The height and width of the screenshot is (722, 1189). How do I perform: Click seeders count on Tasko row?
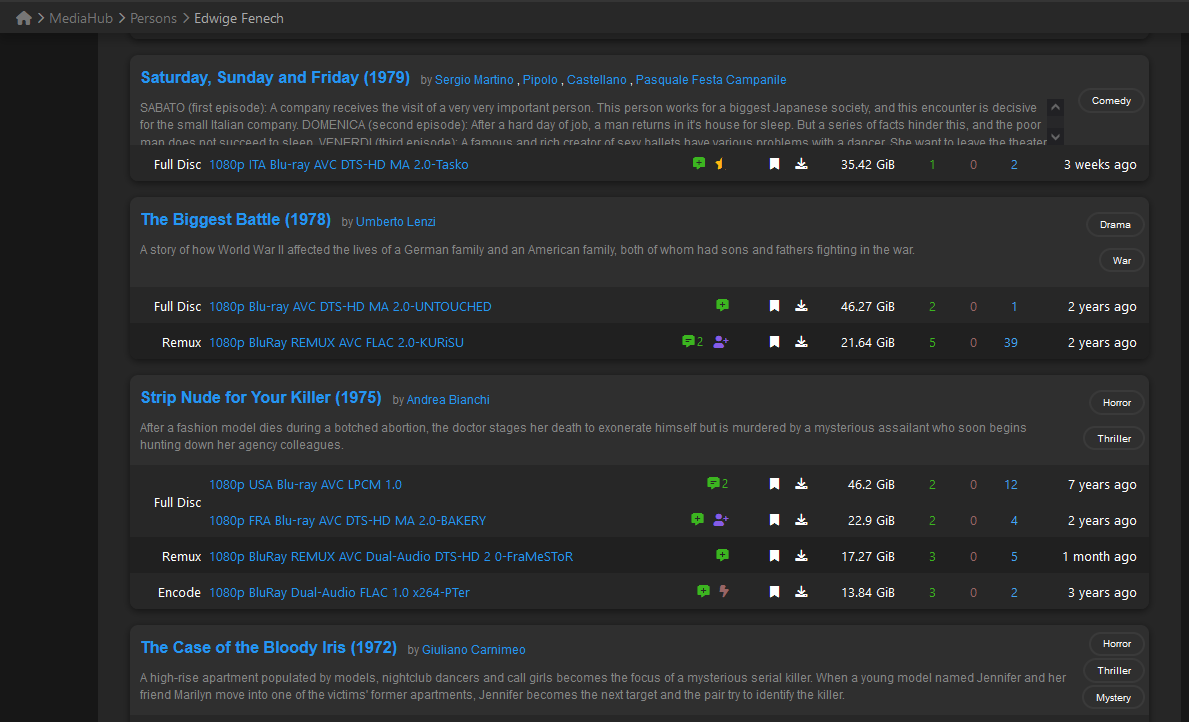coord(932,165)
